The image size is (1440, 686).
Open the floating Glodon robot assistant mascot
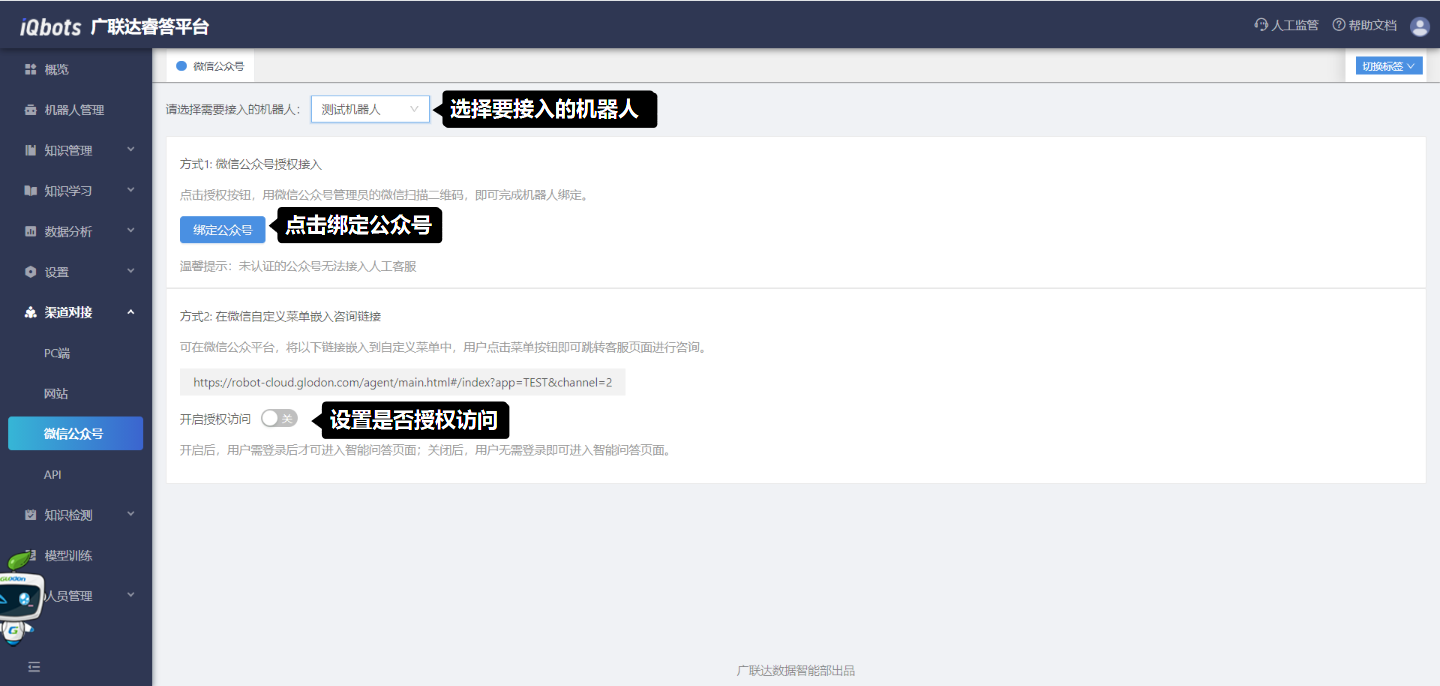click(20, 600)
